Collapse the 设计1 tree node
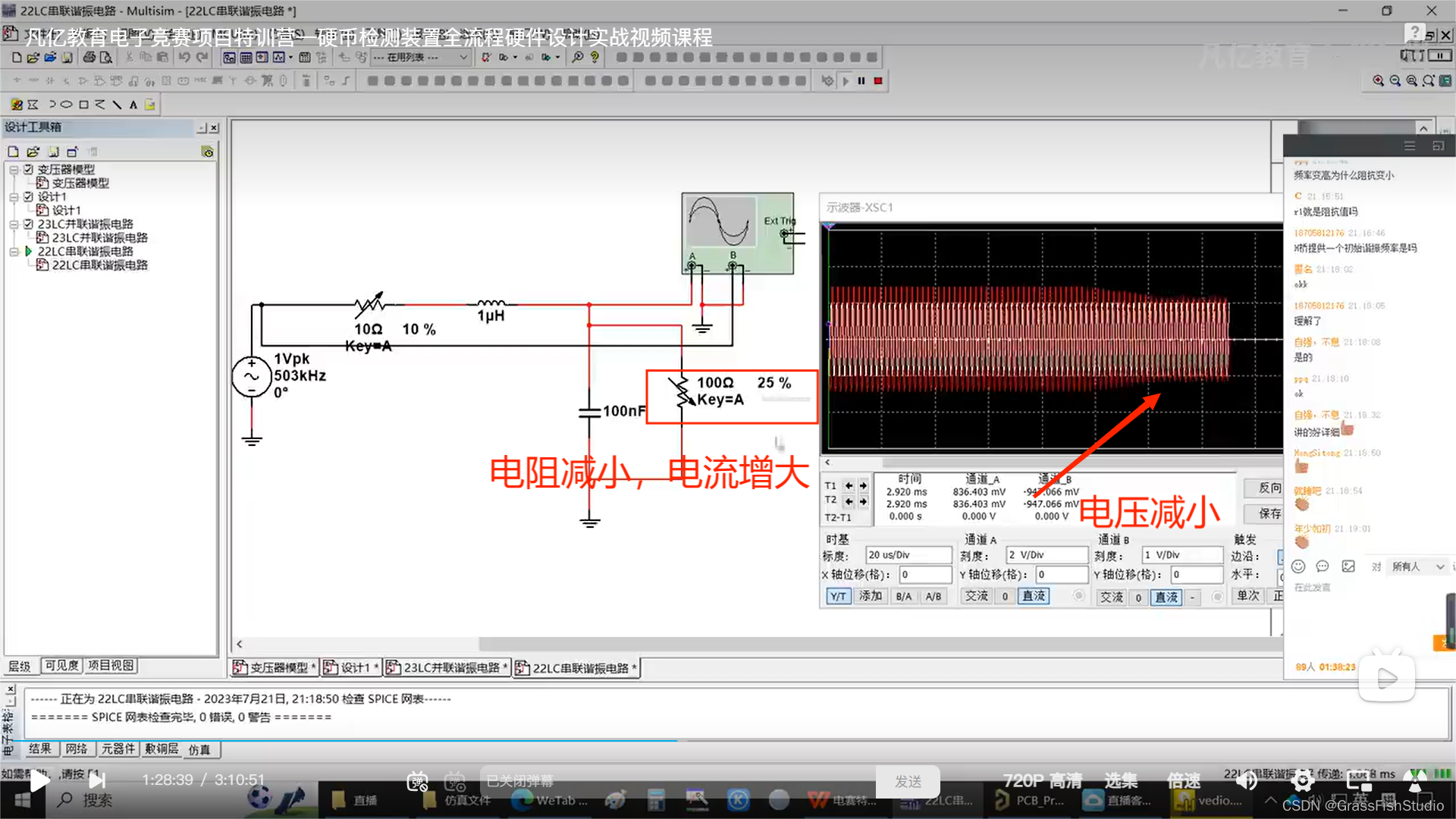 point(14,196)
